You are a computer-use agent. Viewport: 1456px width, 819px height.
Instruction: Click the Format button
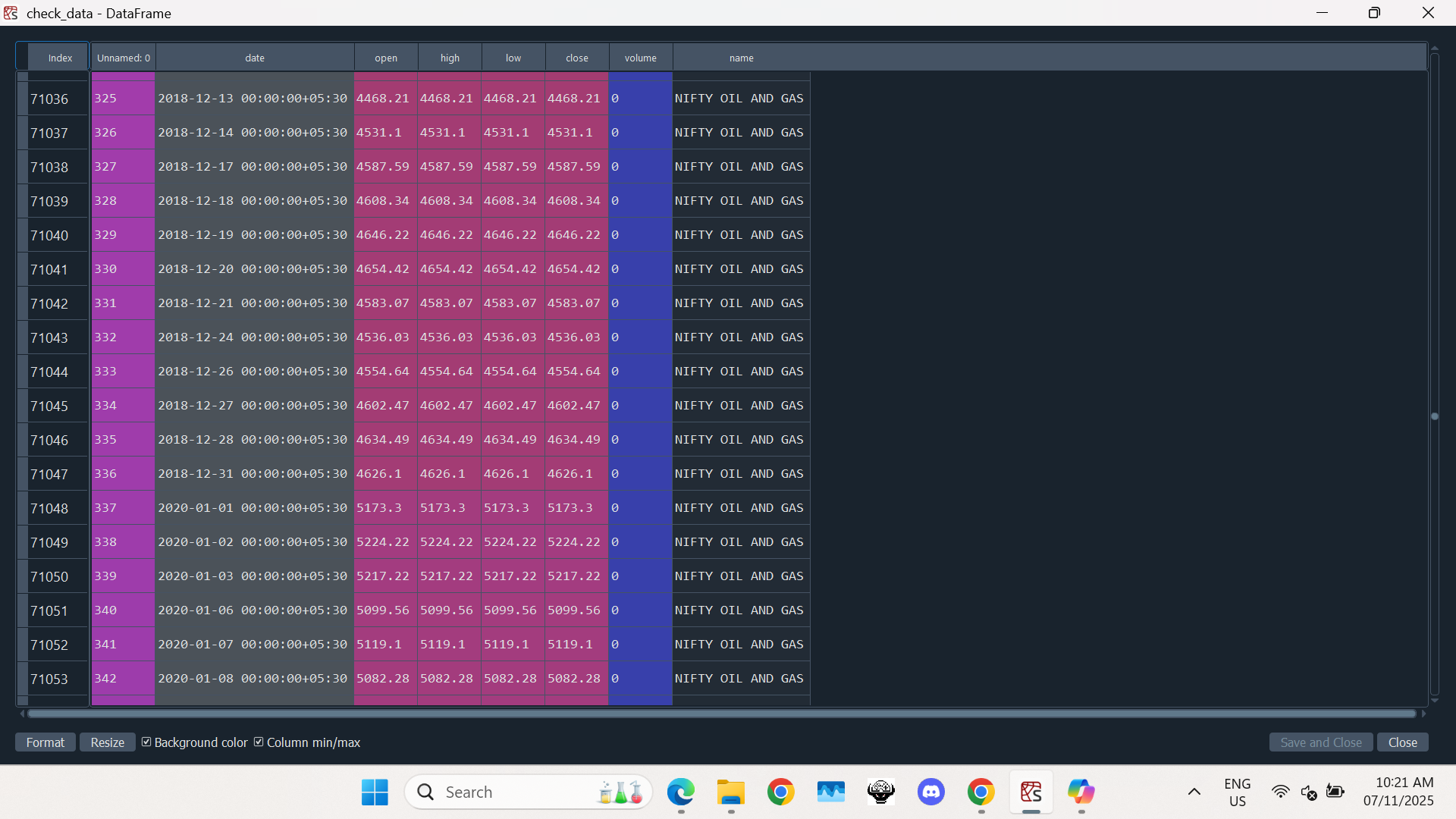(x=45, y=742)
